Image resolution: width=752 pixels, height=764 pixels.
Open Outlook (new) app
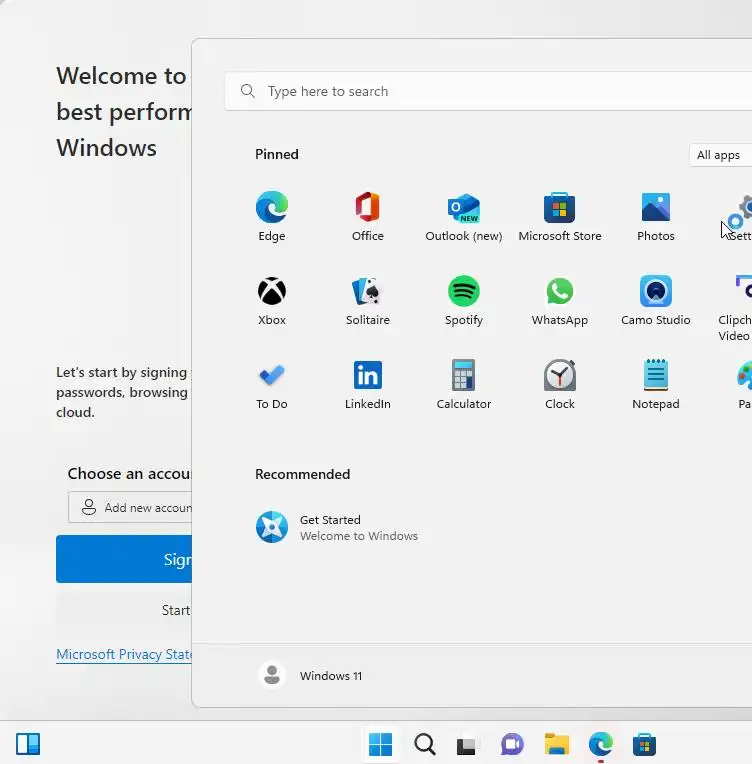(463, 217)
